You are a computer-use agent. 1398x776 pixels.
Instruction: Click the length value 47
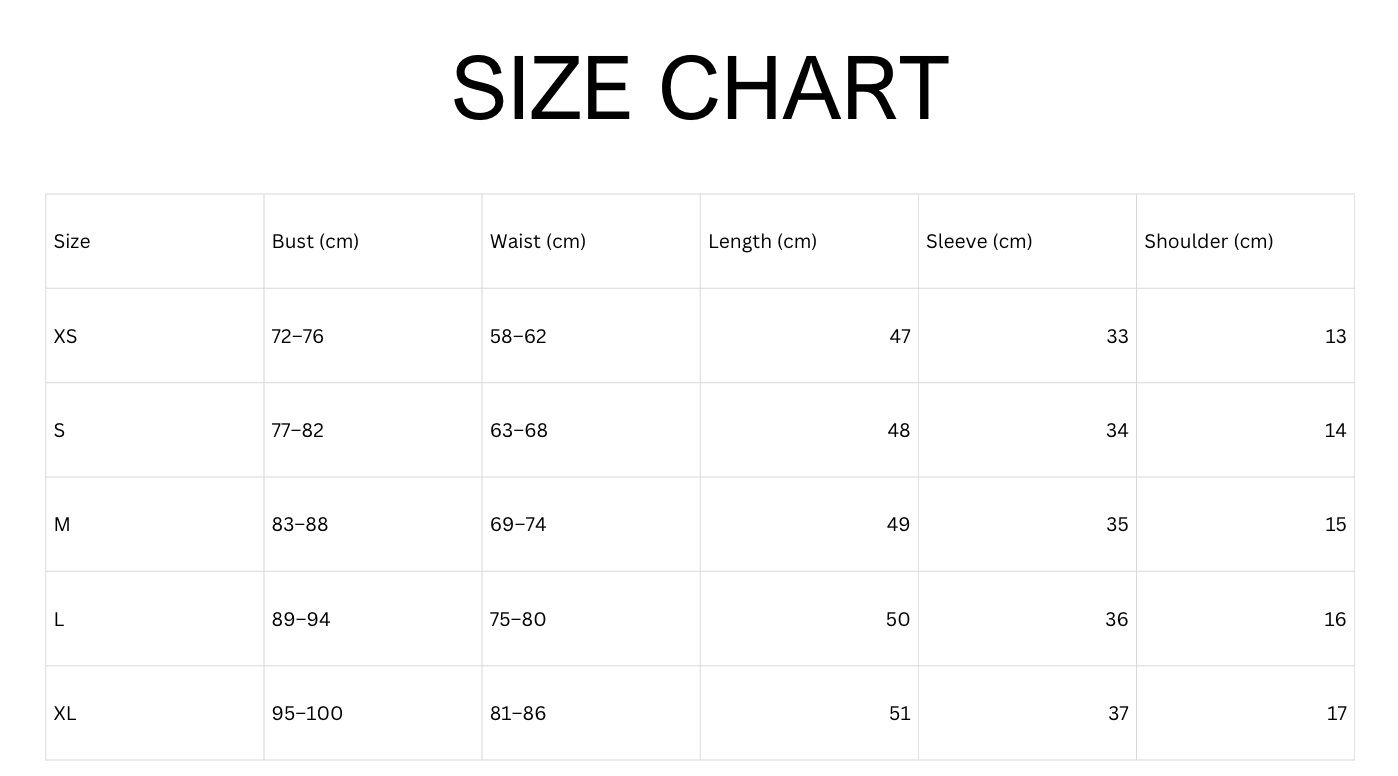coord(900,336)
